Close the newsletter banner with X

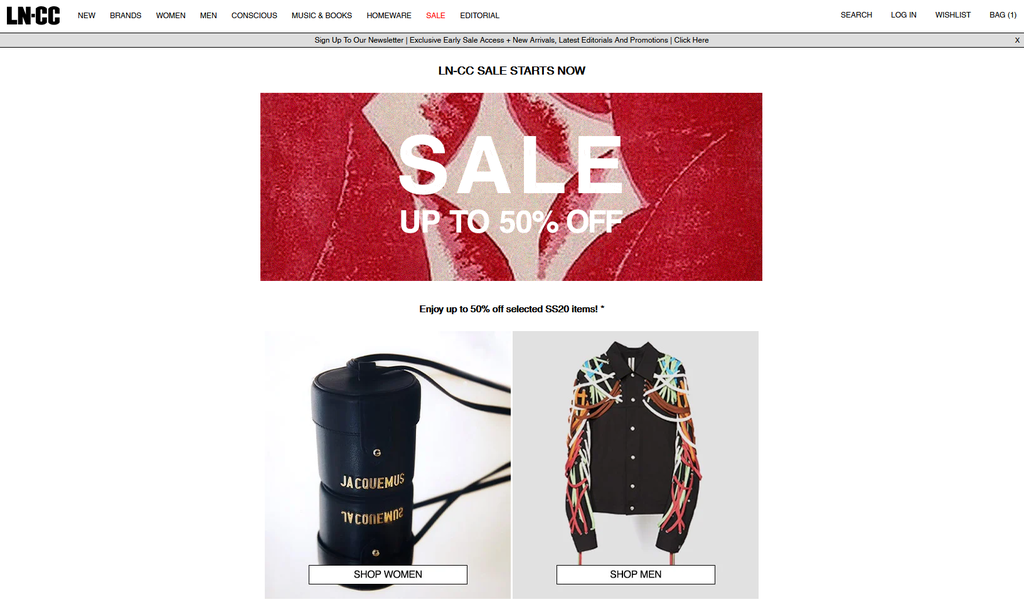click(x=1017, y=40)
